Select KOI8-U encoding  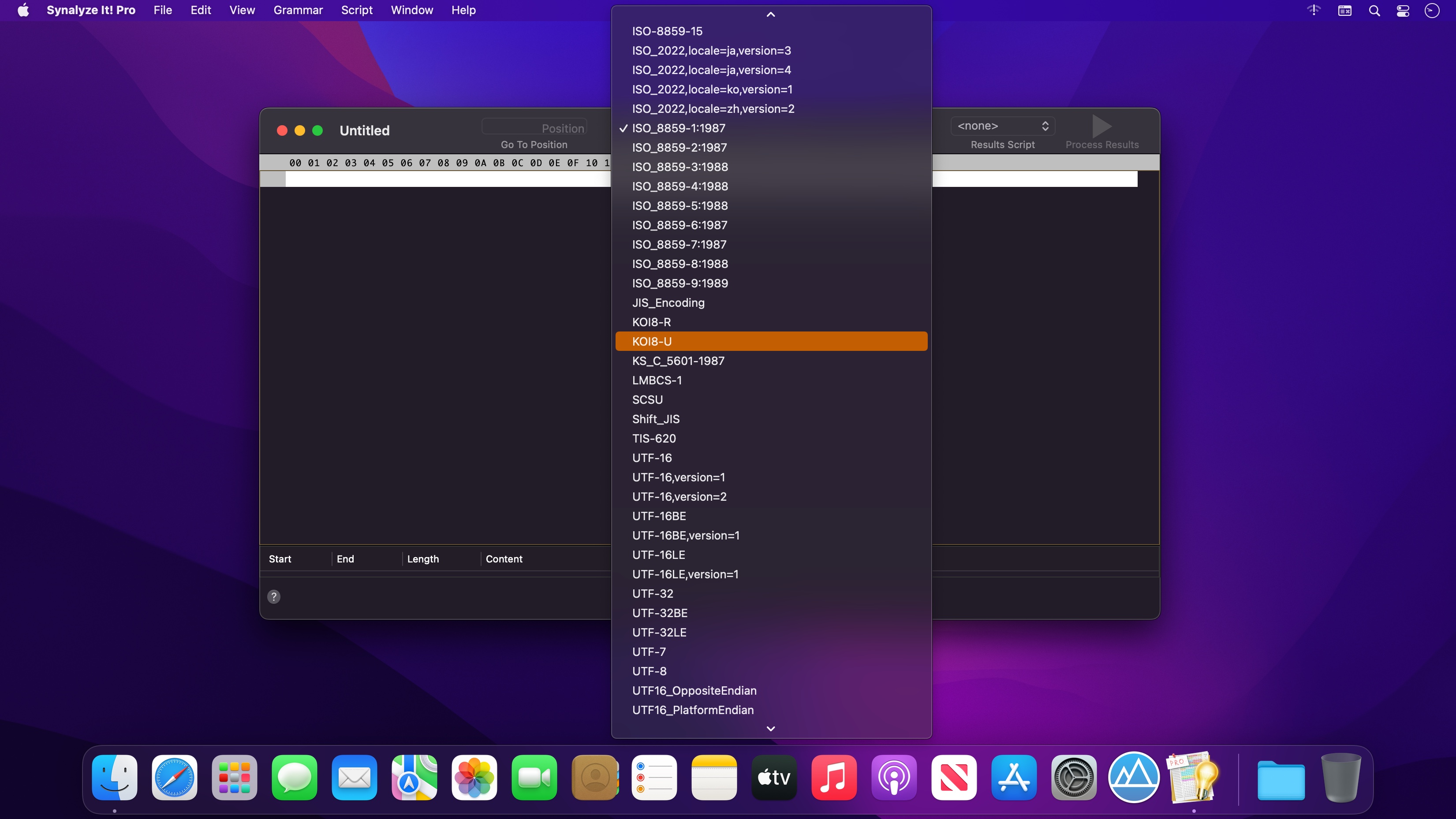tap(771, 341)
